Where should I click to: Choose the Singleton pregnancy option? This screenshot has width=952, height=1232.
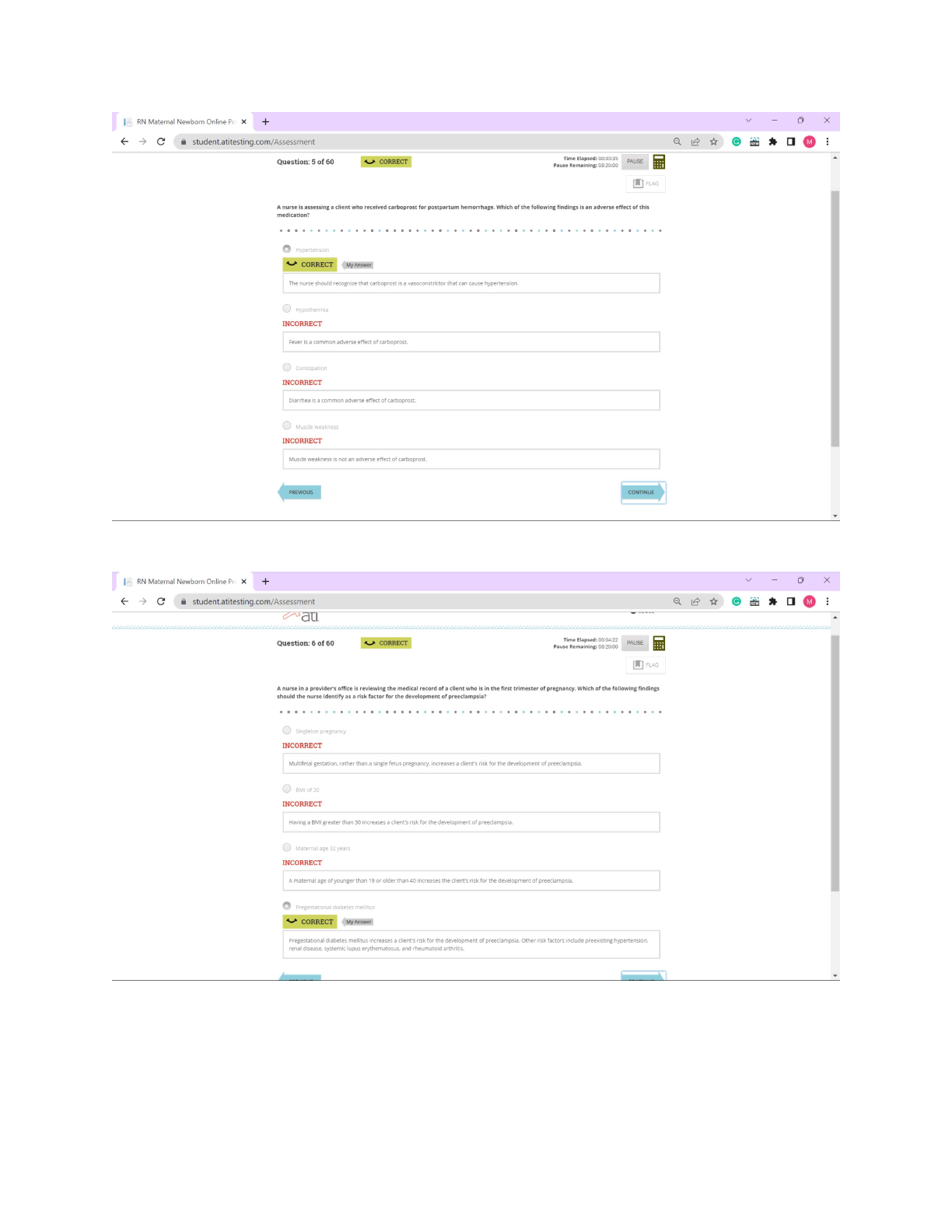287,730
